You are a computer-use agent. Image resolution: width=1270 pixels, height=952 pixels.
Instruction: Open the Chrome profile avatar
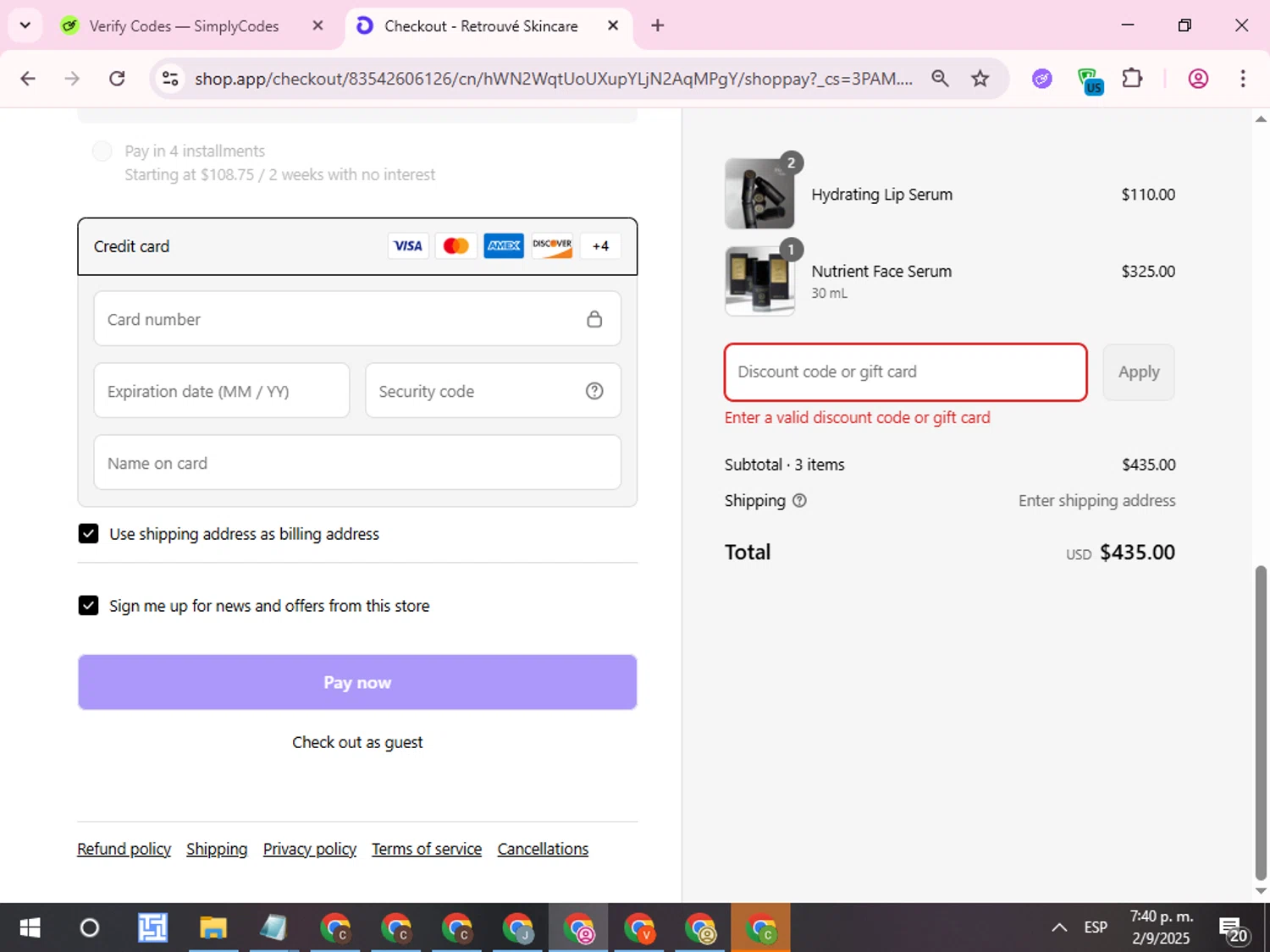(x=1198, y=79)
